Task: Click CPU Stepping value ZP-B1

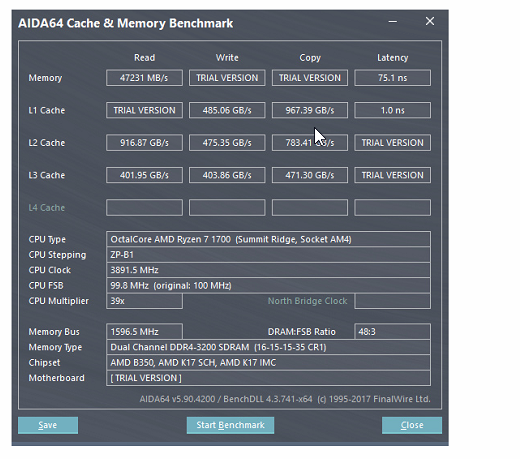Action: [x=268, y=255]
